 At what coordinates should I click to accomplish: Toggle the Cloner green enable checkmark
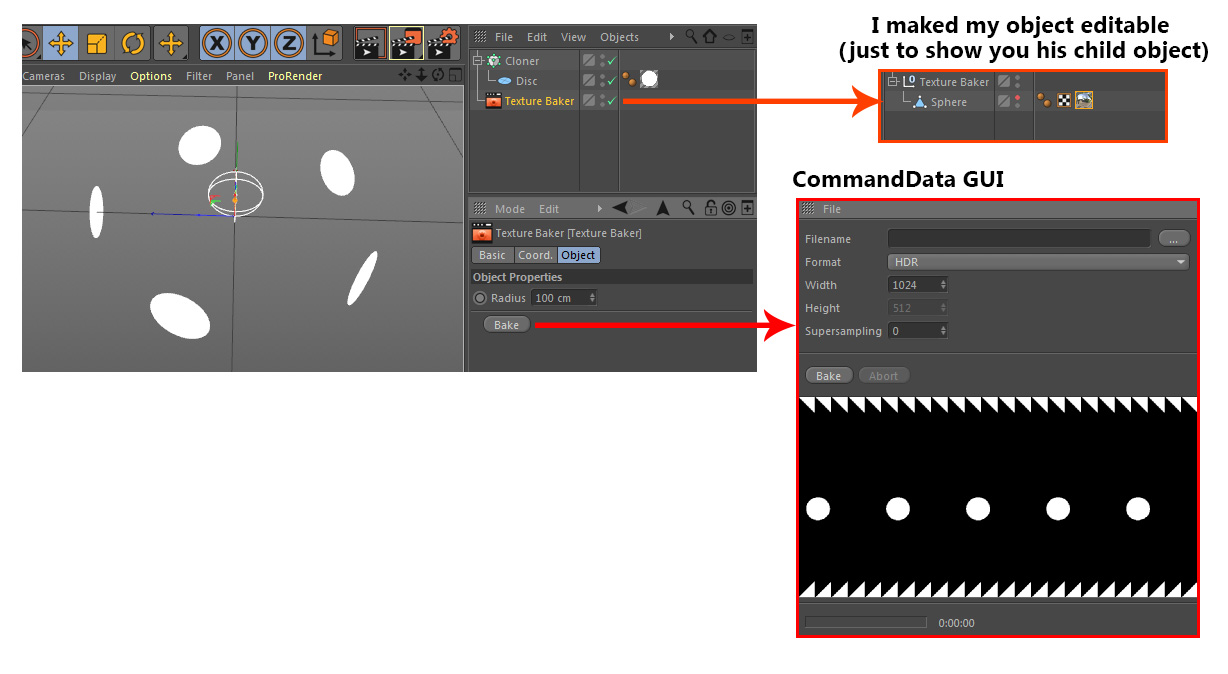tap(611, 61)
